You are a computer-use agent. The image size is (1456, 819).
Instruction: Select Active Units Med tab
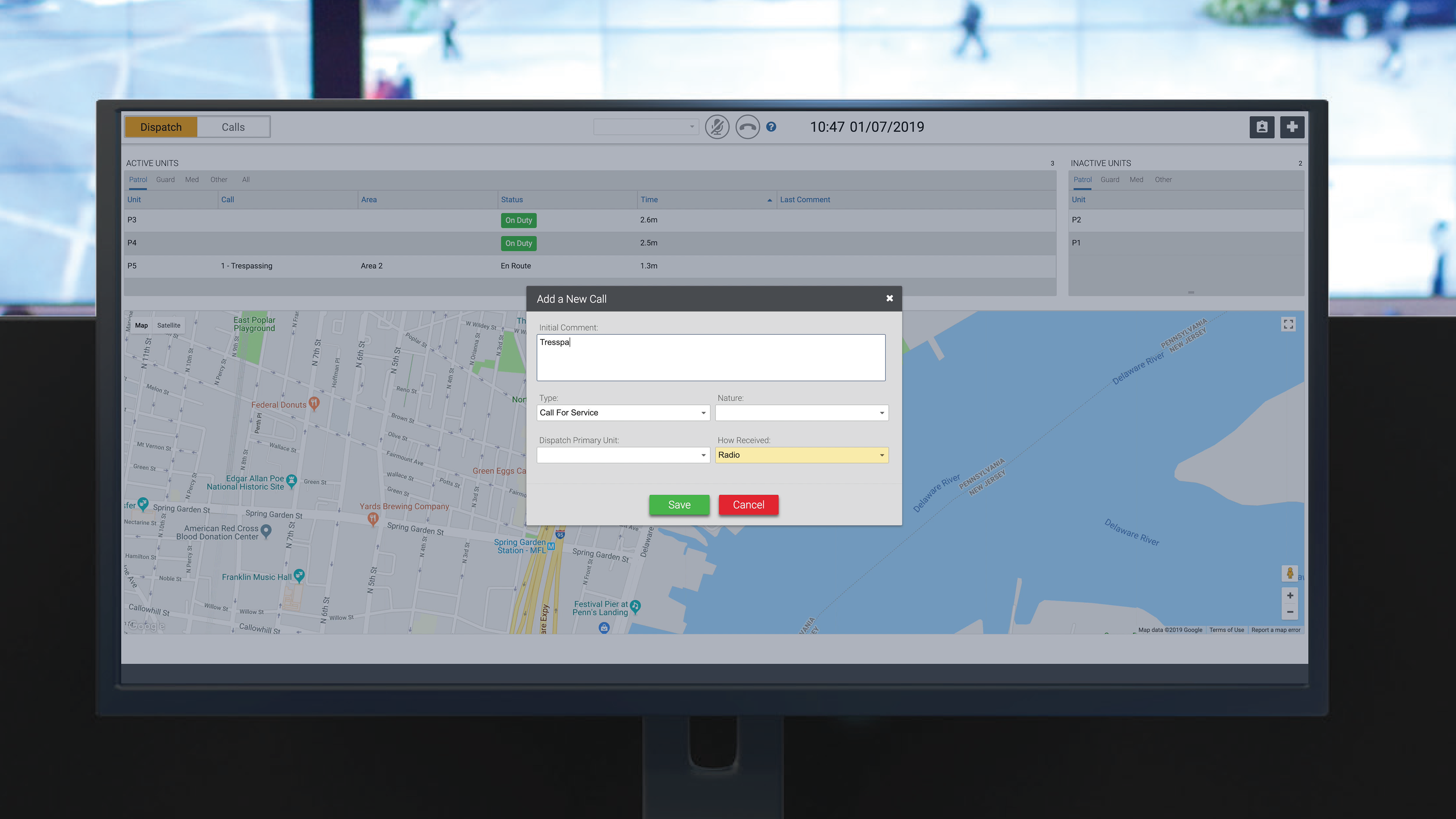coord(191,180)
